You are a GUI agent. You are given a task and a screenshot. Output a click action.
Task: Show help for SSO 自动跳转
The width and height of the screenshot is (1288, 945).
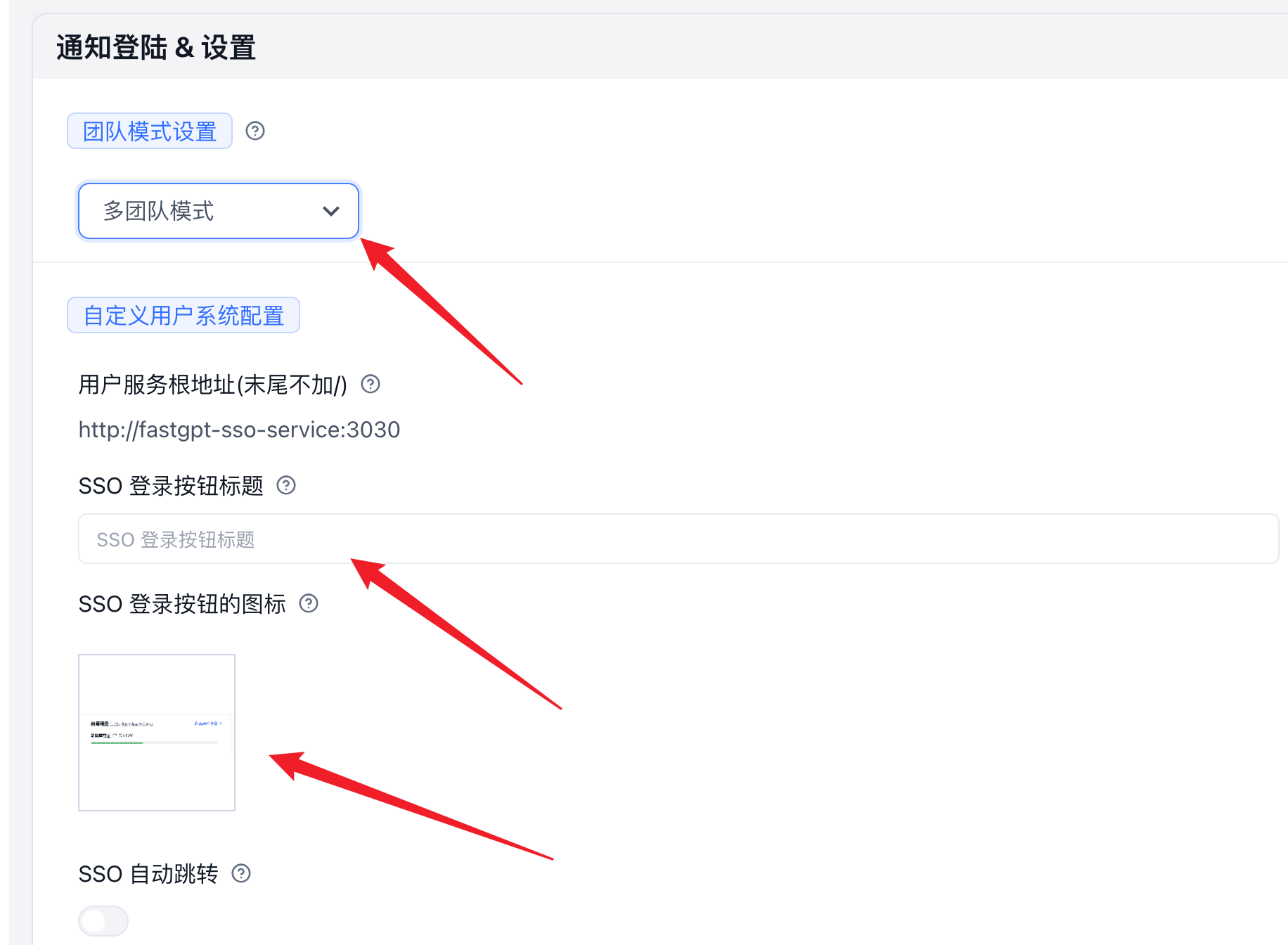(241, 873)
